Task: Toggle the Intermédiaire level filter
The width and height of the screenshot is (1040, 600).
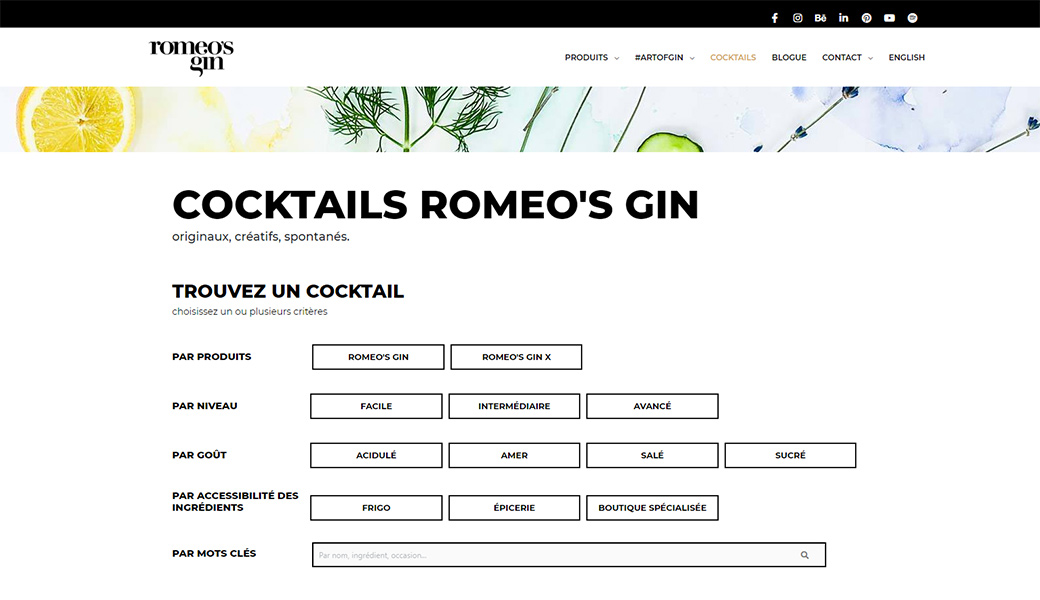Action: (x=514, y=406)
